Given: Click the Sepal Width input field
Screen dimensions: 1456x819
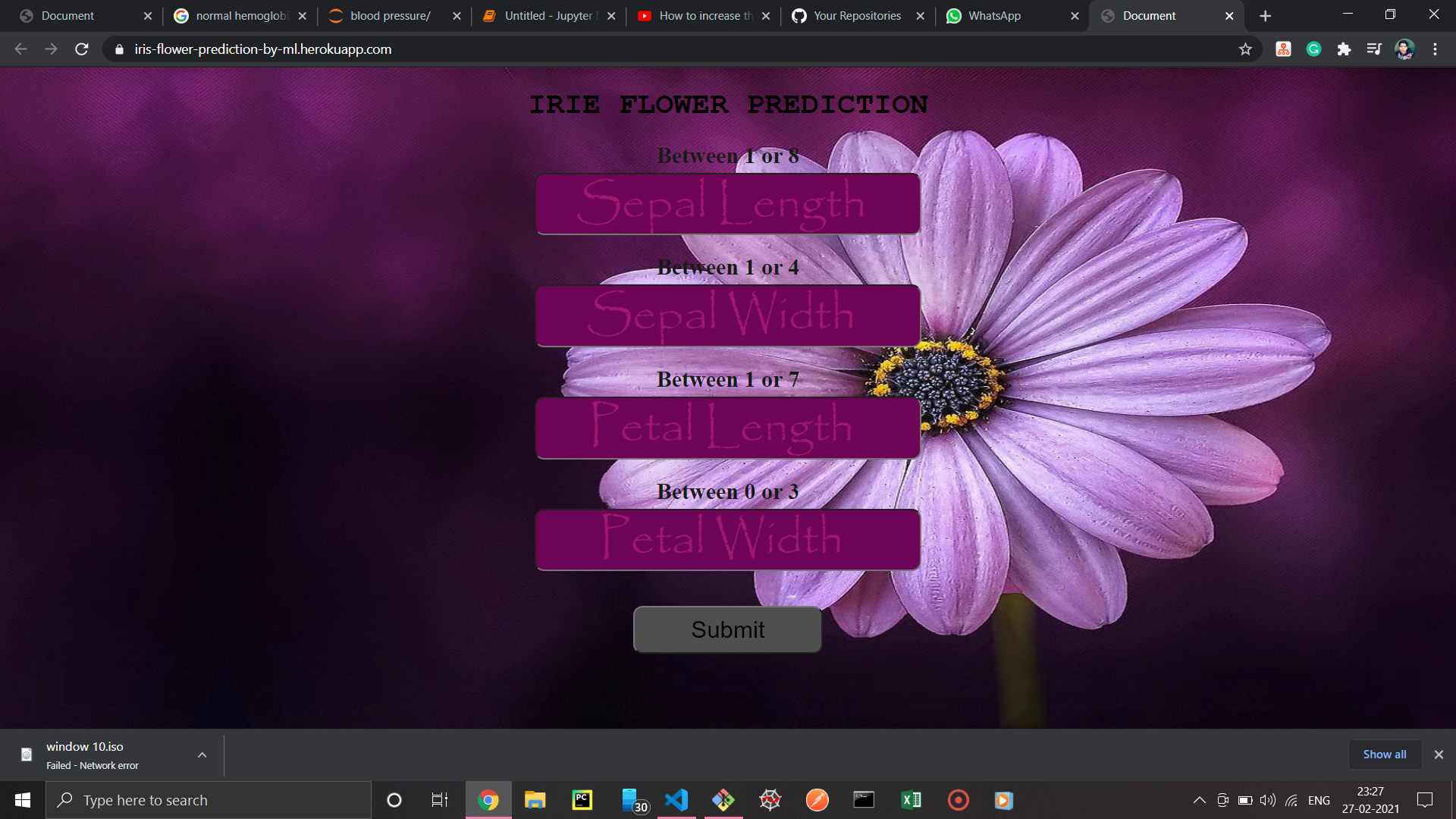Looking at the screenshot, I should point(728,316).
